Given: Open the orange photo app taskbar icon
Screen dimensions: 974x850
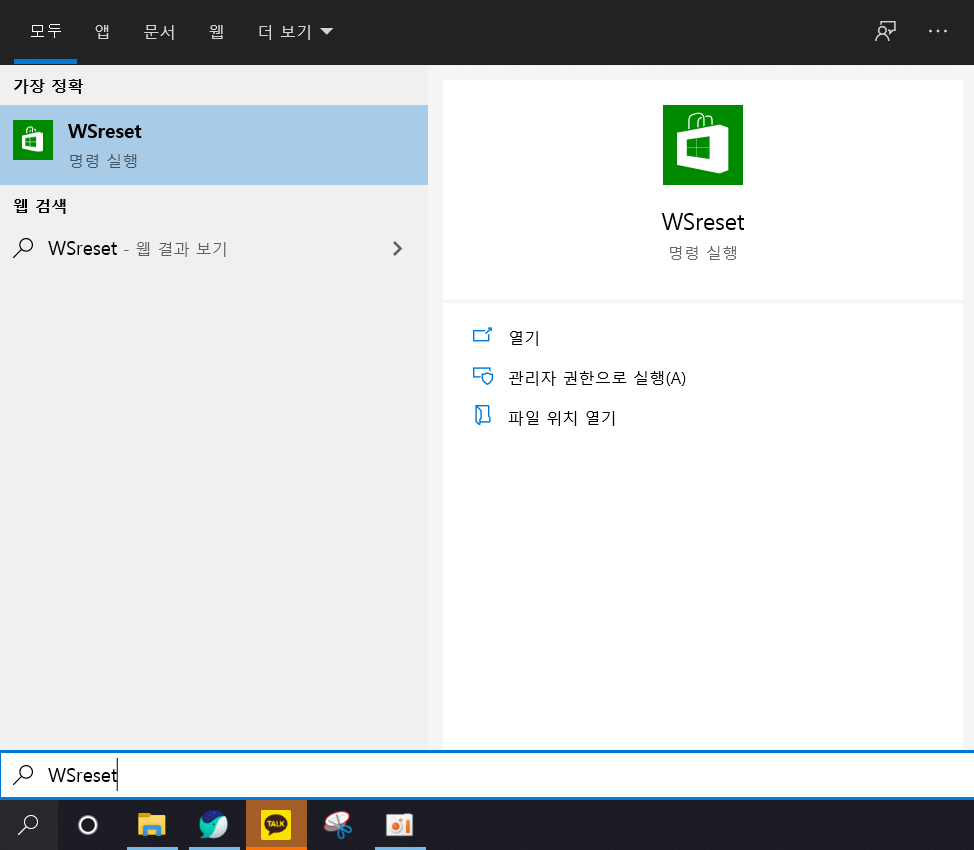Looking at the screenshot, I should pyautogui.click(x=400, y=825).
